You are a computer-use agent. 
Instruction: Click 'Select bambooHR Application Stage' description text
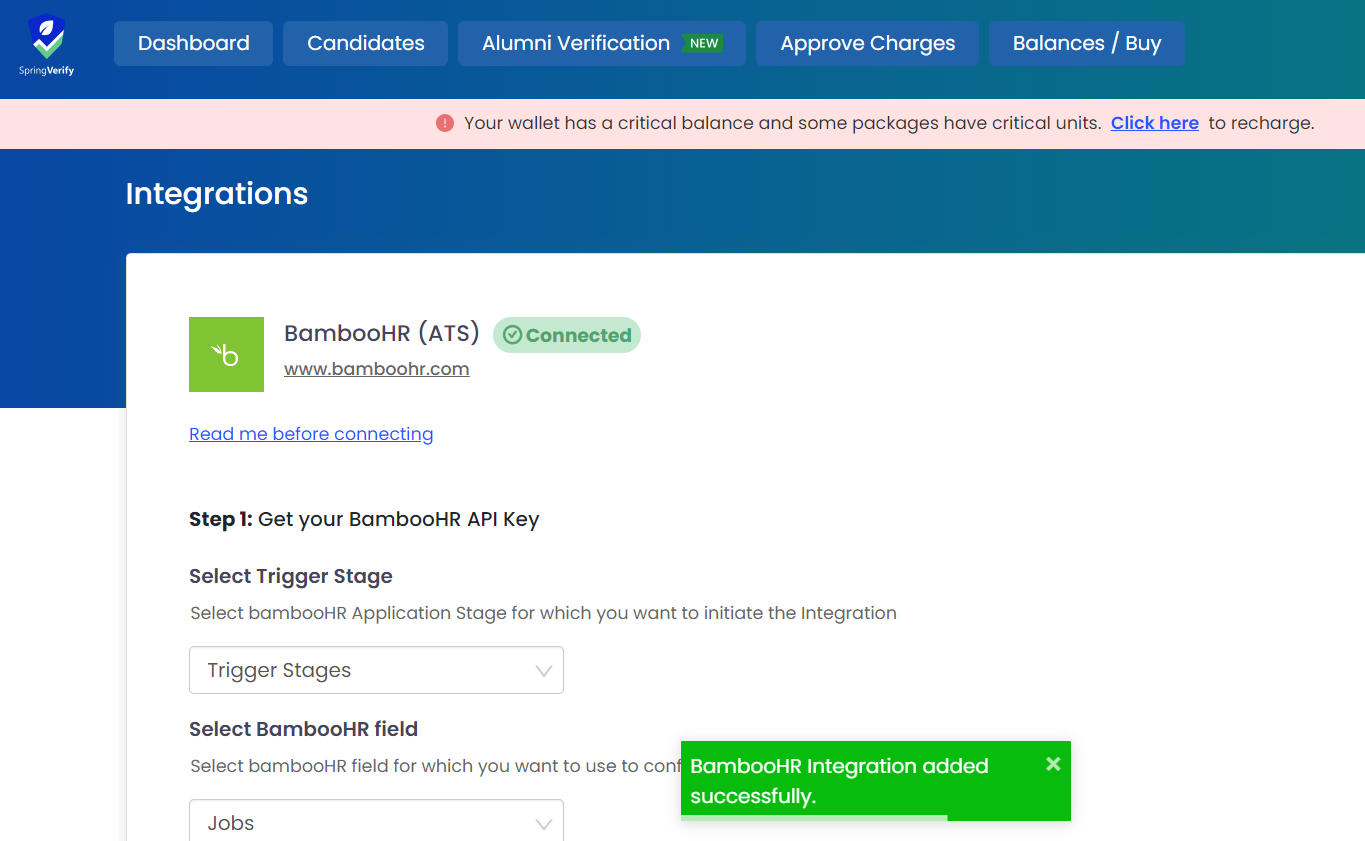[x=544, y=613]
